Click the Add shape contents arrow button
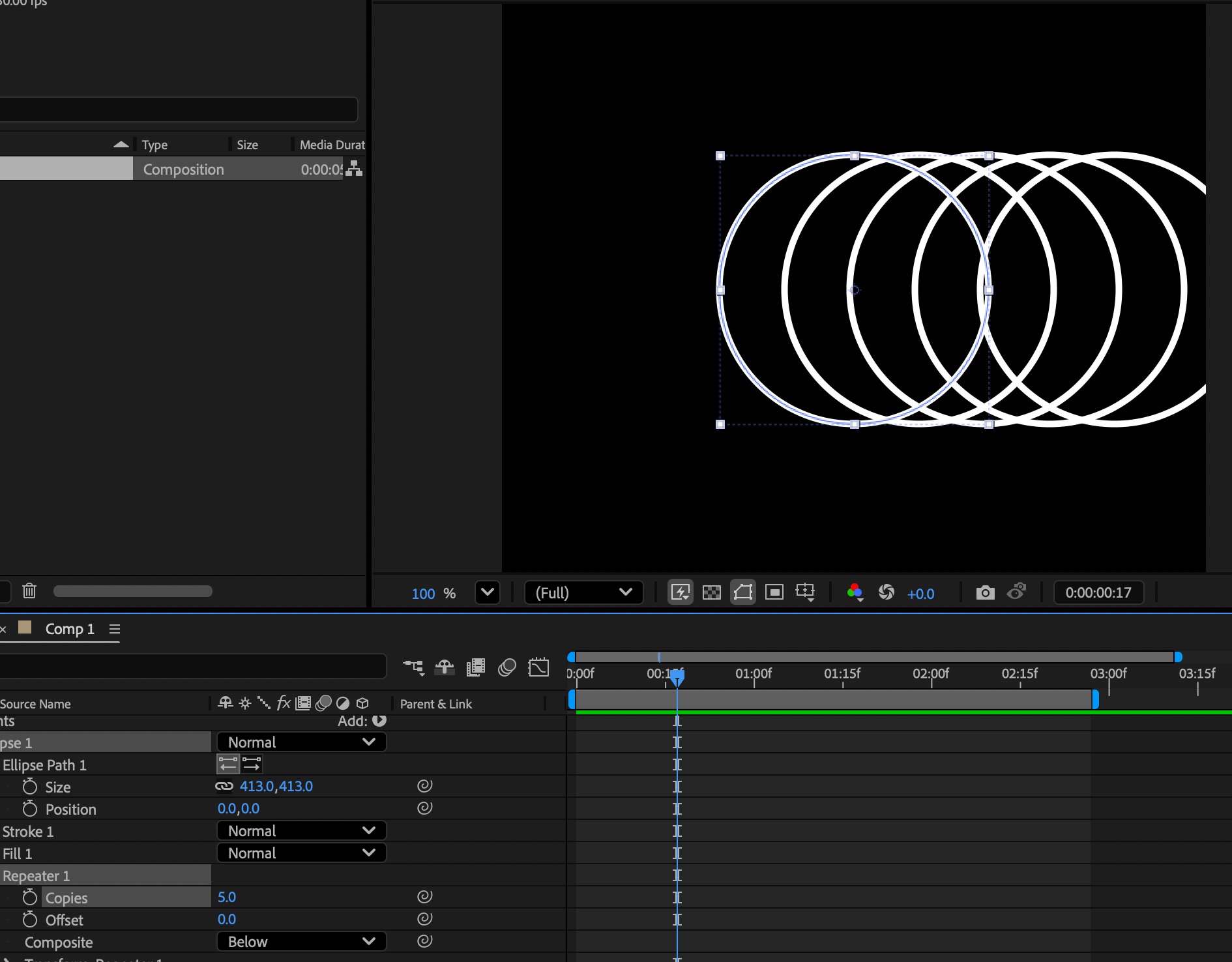 (x=379, y=721)
